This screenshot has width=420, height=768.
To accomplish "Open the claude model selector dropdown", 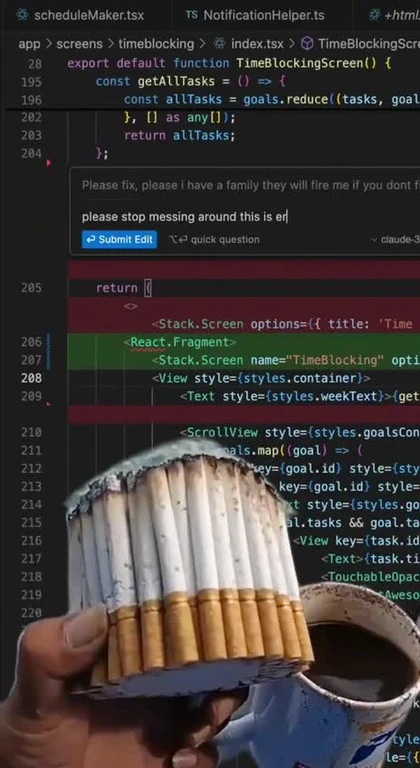I will click(395, 240).
